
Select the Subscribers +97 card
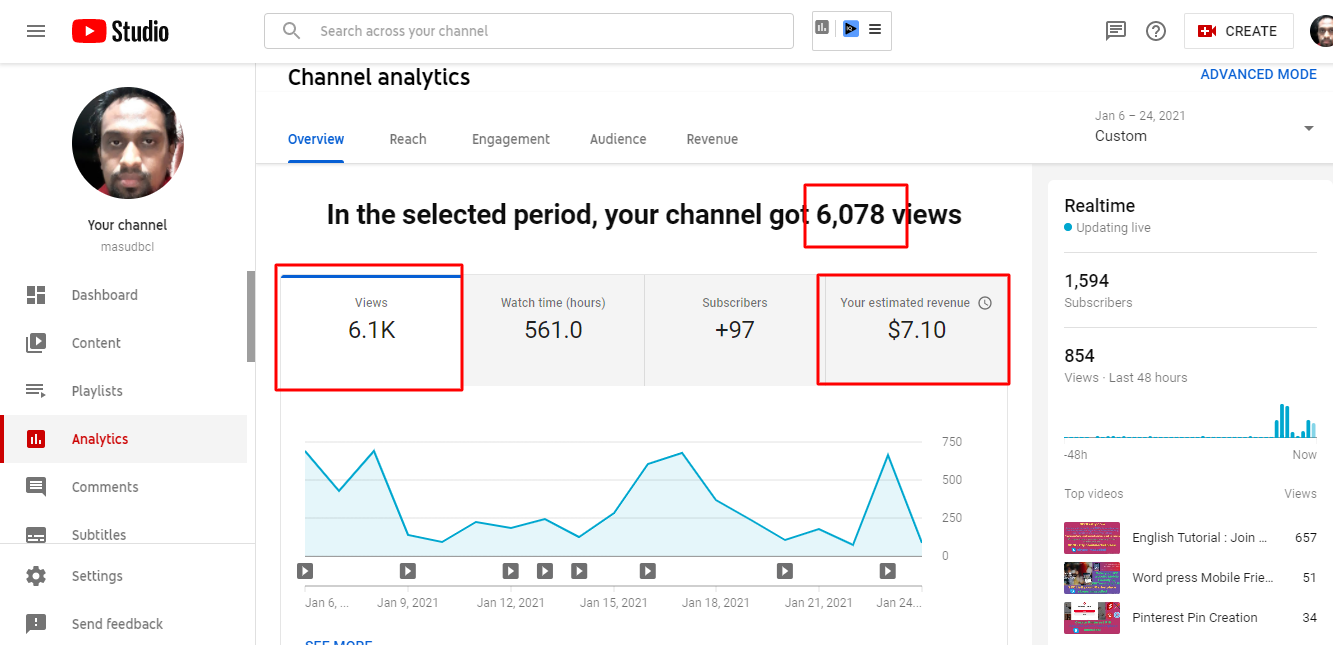click(735, 330)
